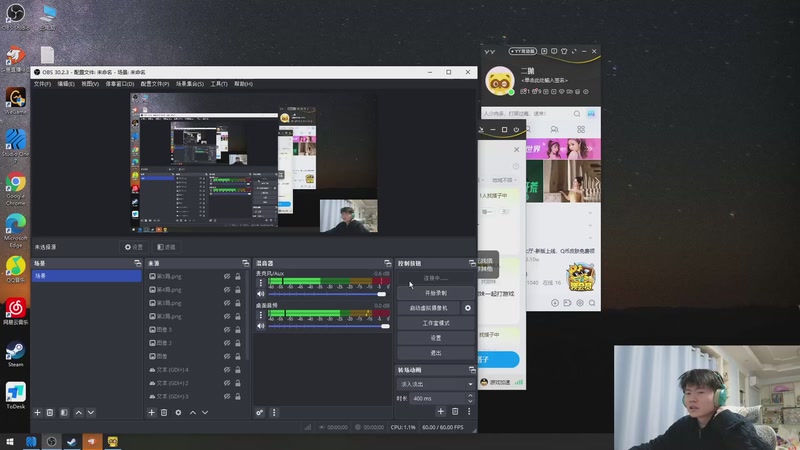The width and height of the screenshot is (800, 450).
Task: Open the ToDesk desktop shortcut
Action: pos(15,395)
